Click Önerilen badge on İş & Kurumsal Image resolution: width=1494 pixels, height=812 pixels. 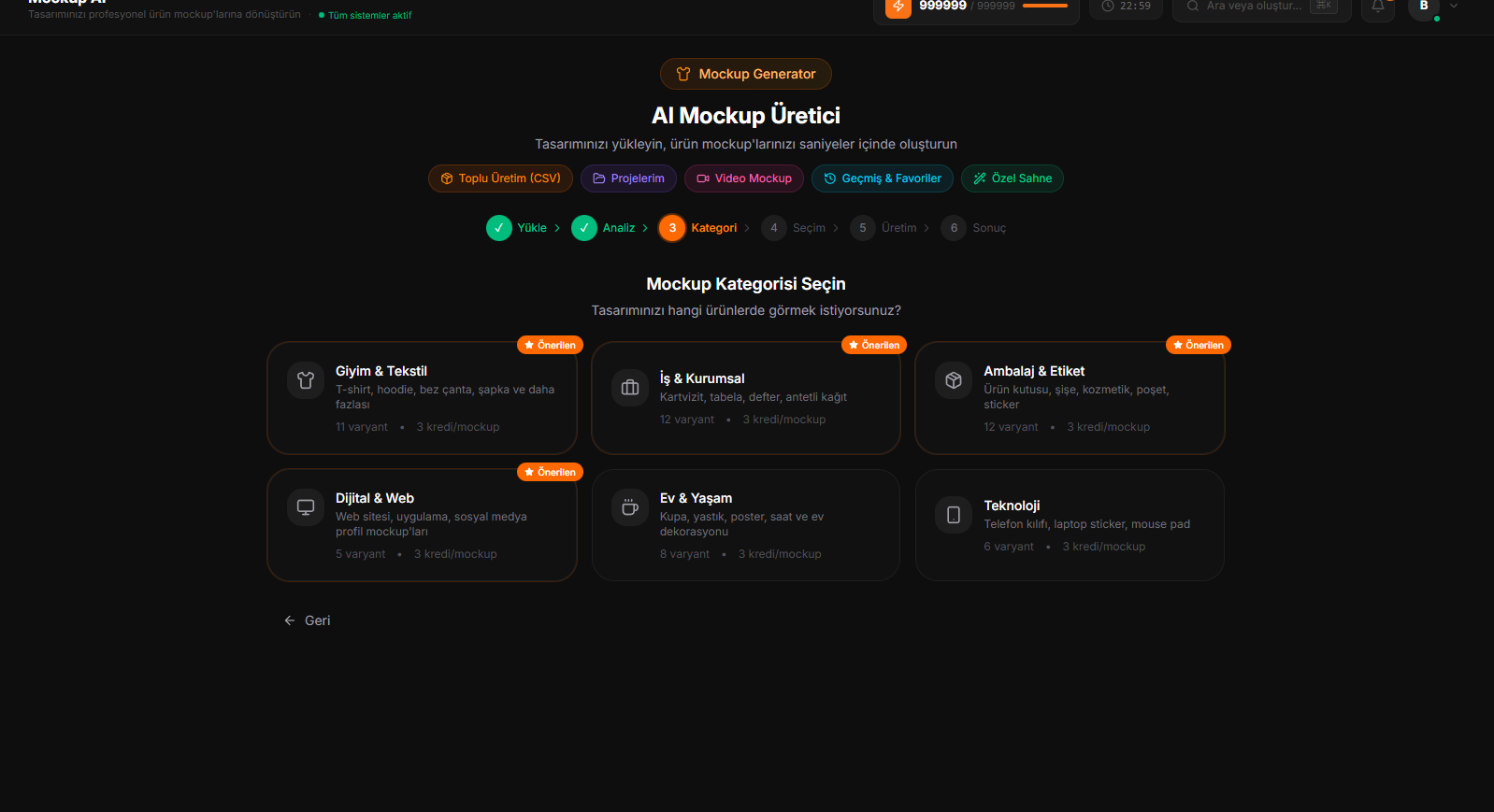874,345
